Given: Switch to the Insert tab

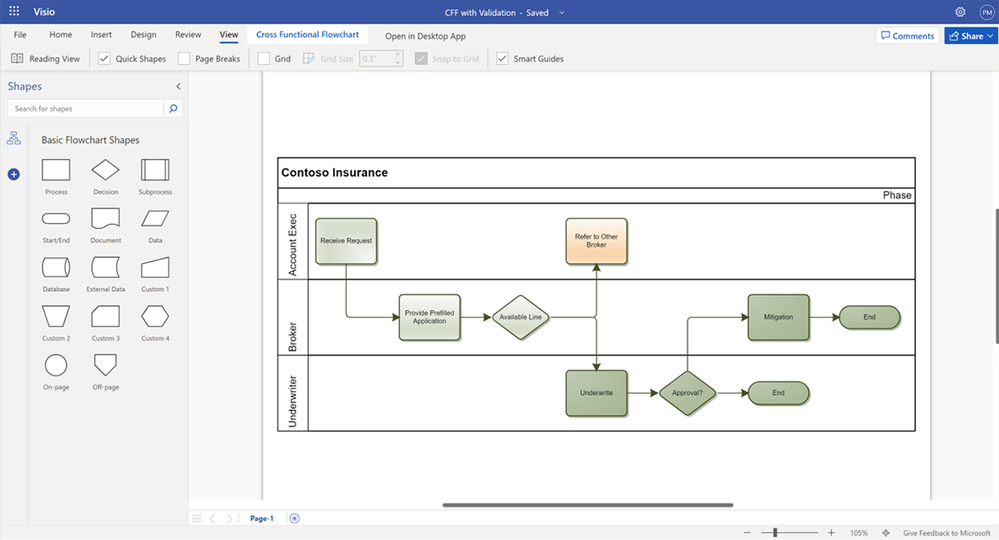Looking at the screenshot, I should [x=101, y=35].
